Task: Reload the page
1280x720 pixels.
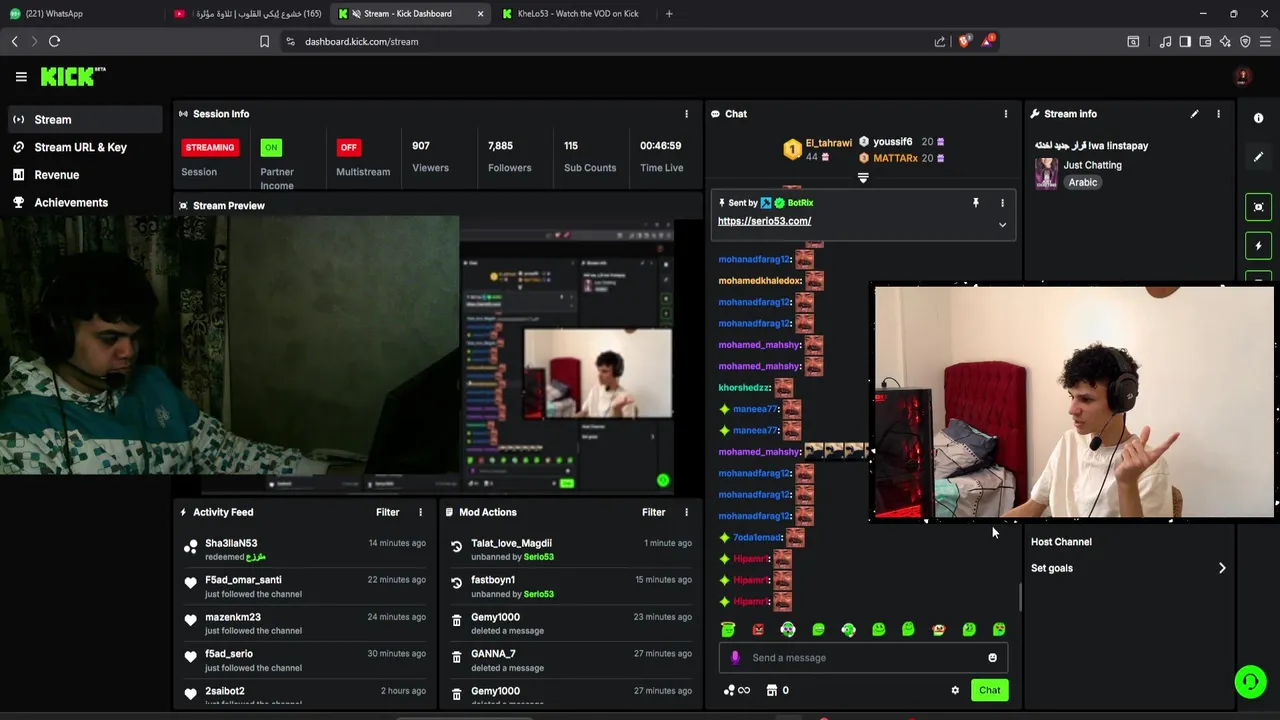Action: [x=54, y=41]
